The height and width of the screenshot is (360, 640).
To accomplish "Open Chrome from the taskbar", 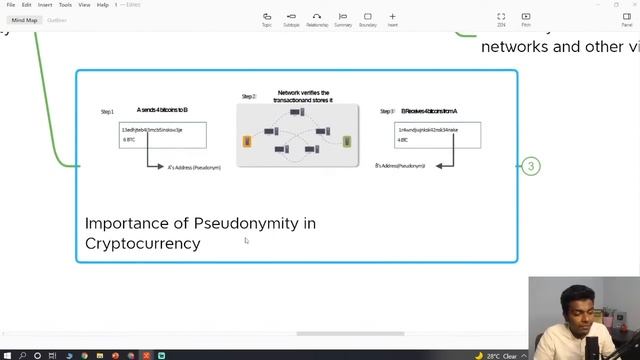I will pos(84,356).
